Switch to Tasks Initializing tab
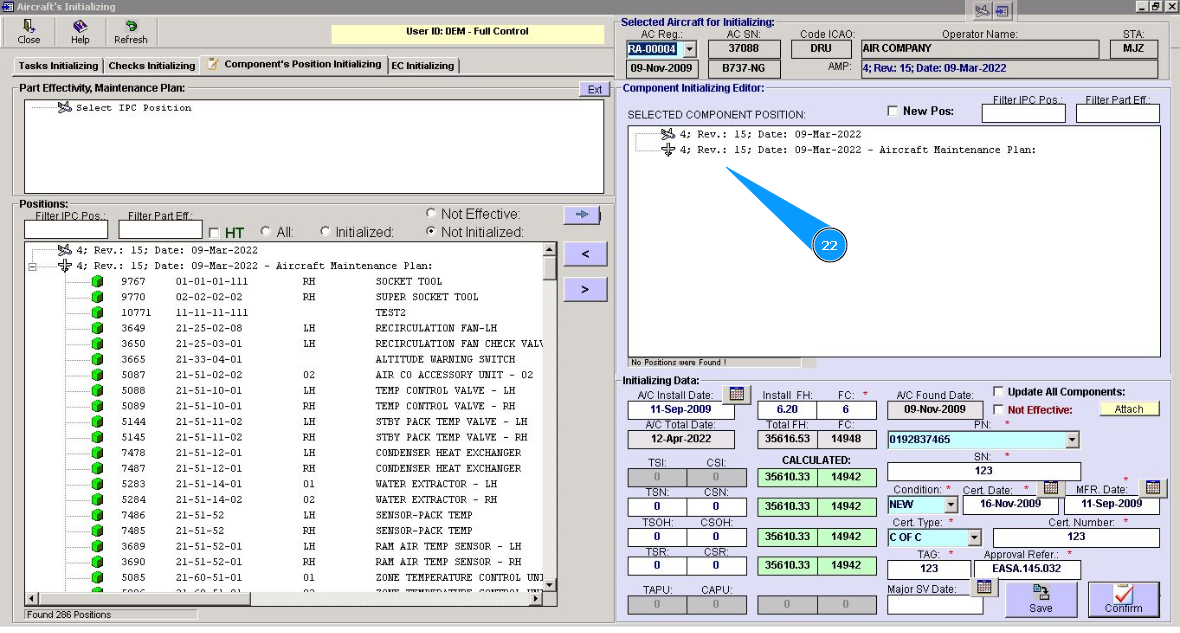Image resolution: width=1180 pixels, height=633 pixels. click(x=58, y=66)
